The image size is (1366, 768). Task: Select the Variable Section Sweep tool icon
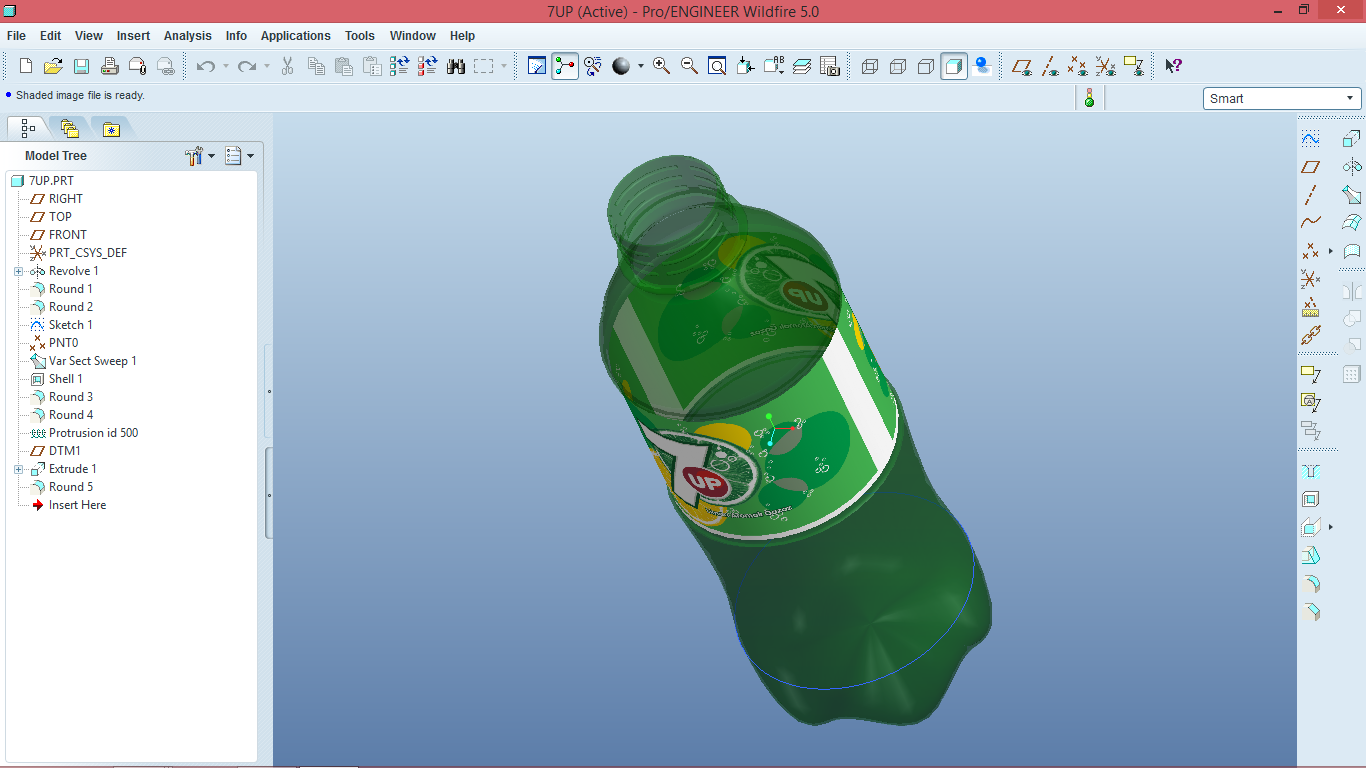[1352, 195]
